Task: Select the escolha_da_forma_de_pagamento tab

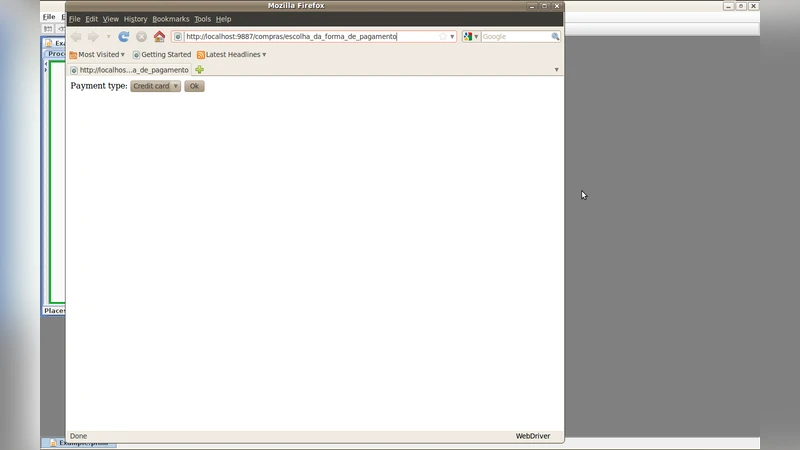Action: tap(129, 70)
